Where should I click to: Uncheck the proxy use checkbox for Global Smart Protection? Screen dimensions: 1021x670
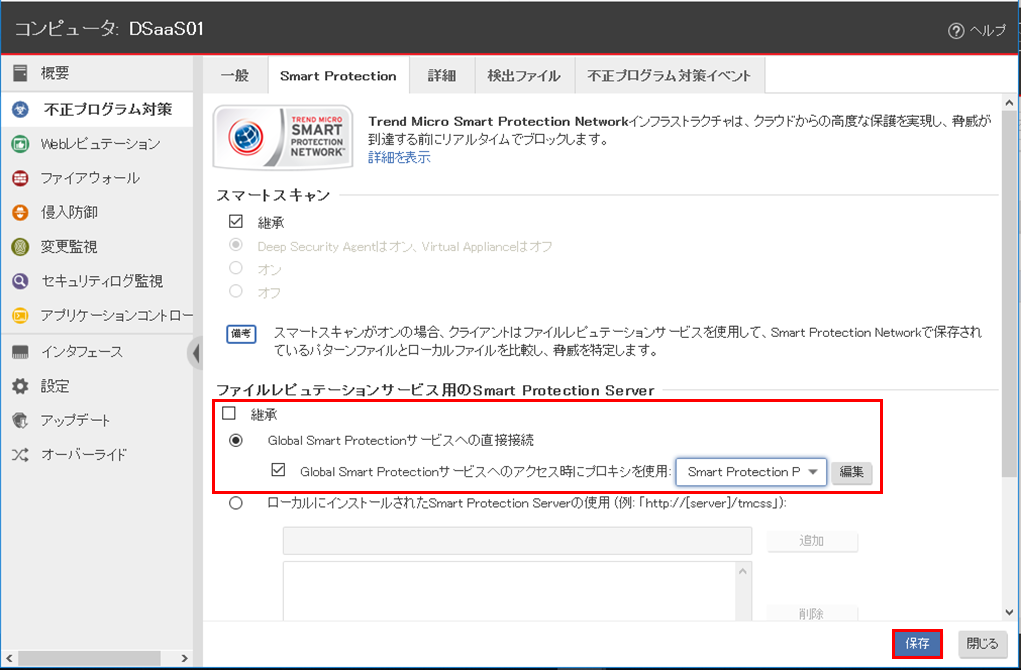(x=280, y=471)
